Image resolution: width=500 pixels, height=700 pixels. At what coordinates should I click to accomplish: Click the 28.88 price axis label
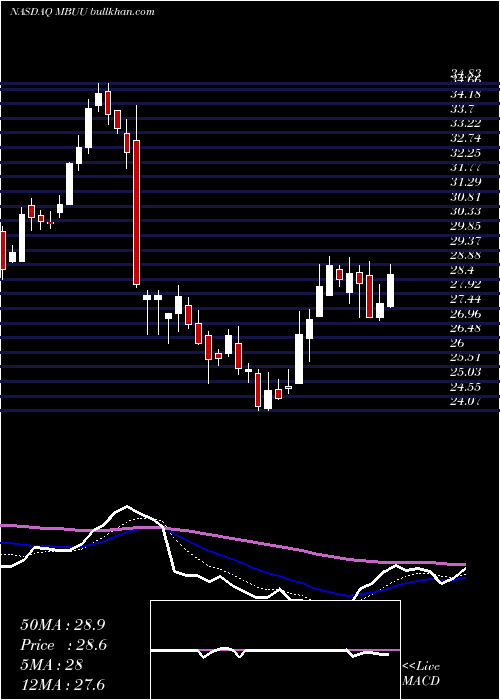[x=465, y=255]
